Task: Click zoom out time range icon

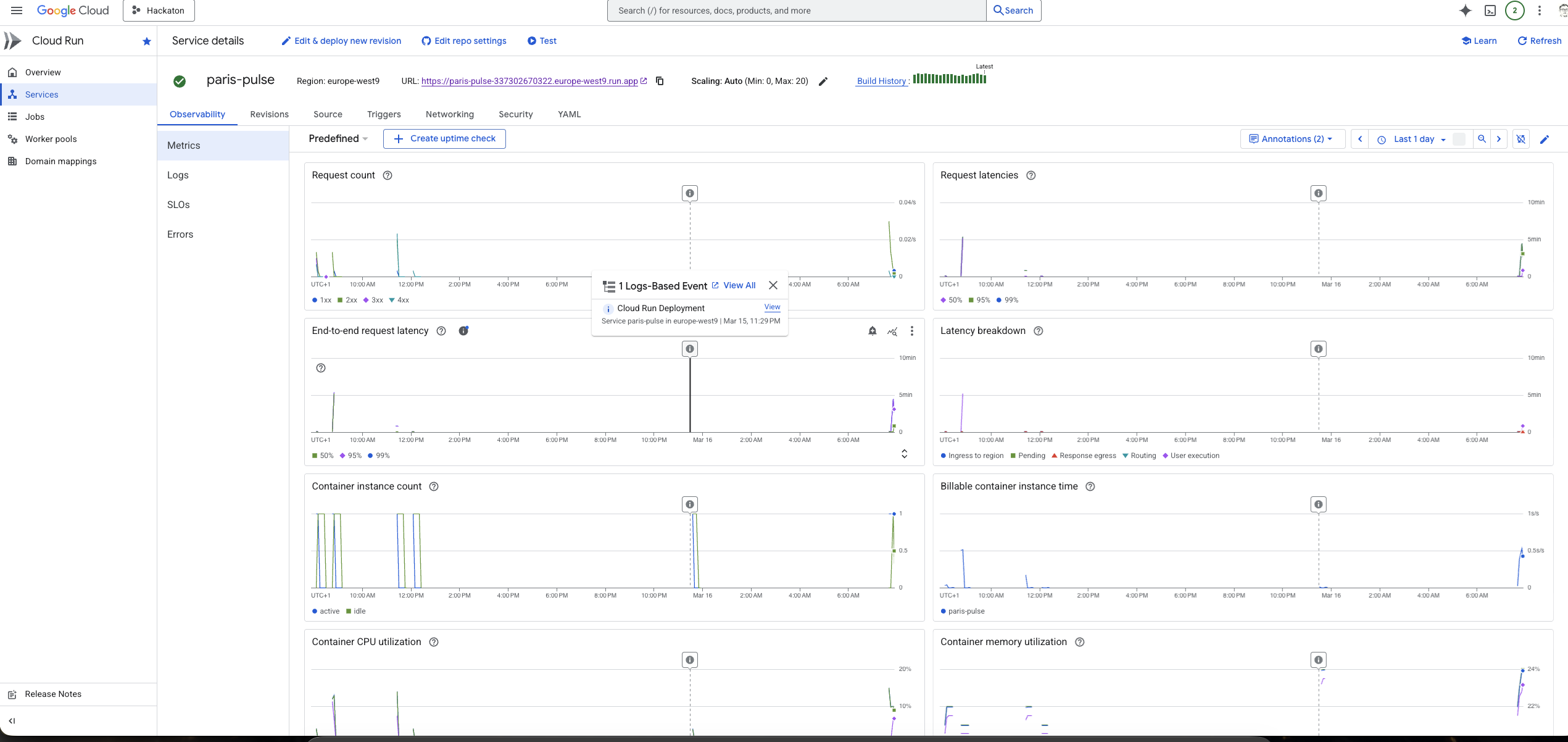Action: 1482,140
